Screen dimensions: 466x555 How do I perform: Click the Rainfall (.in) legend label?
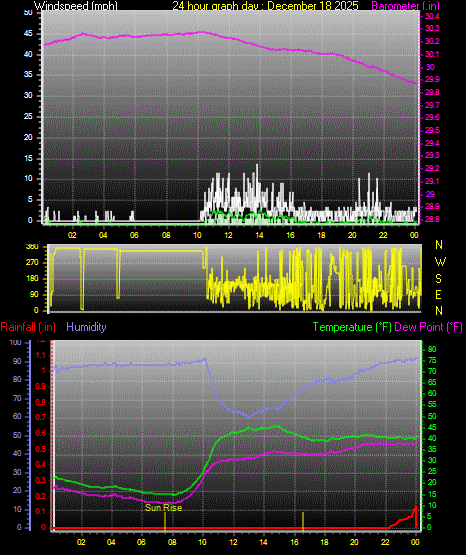tap(28, 327)
